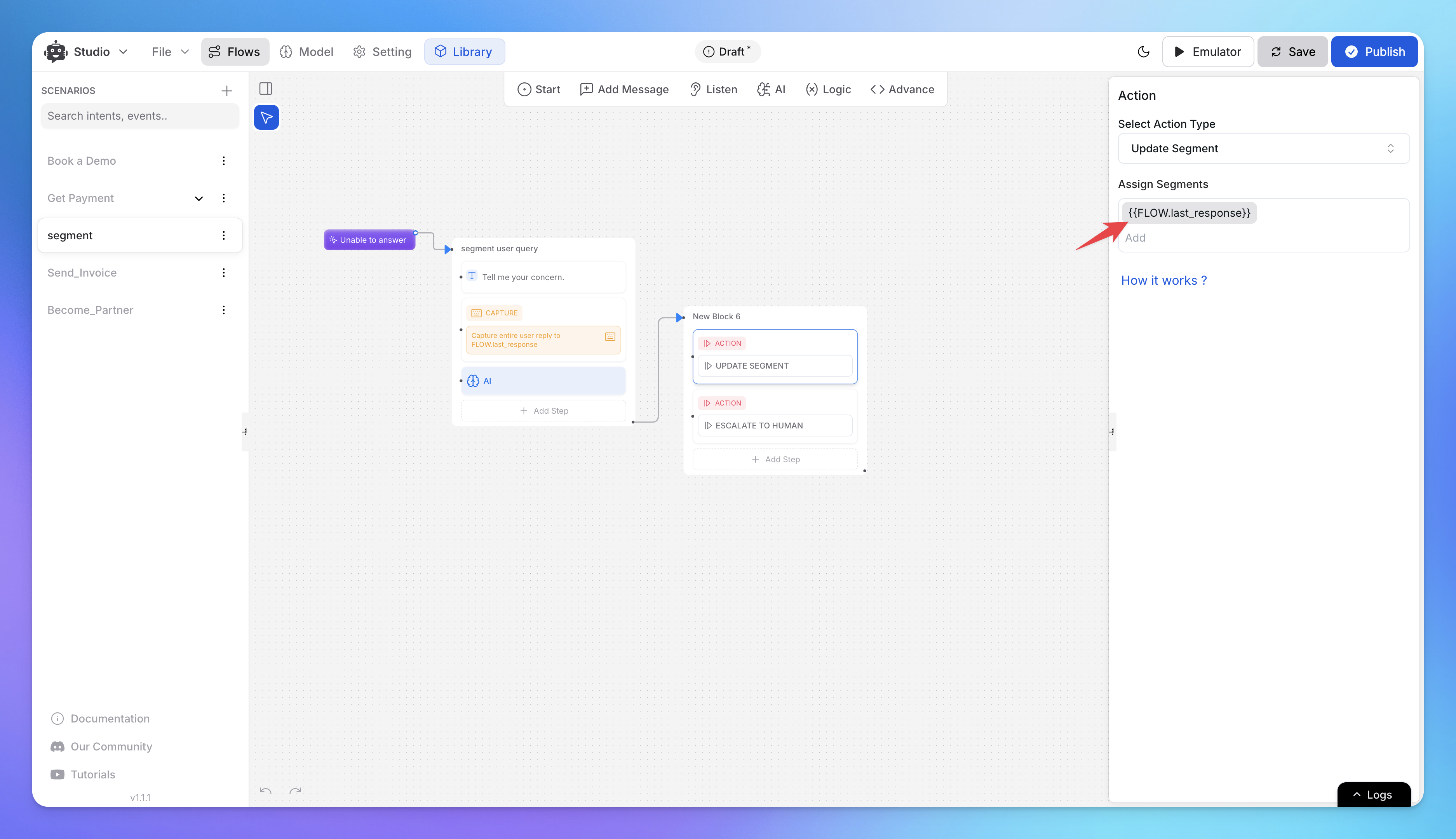The width and height of the screenshot is (1456, 839).
Task: Select the Become_Partner scenario
Action: pyautogui.click(x=91, y=310)
